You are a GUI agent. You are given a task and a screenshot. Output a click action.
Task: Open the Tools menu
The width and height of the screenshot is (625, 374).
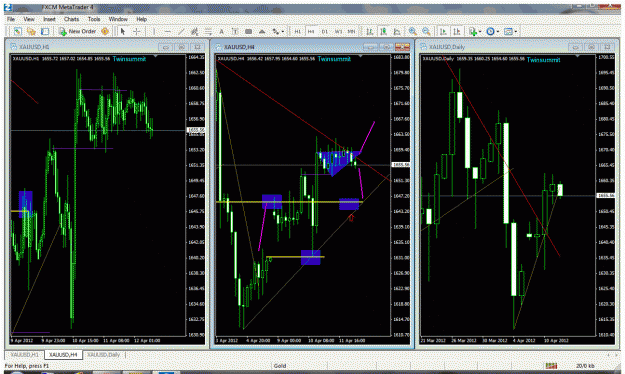click(94, 19)
